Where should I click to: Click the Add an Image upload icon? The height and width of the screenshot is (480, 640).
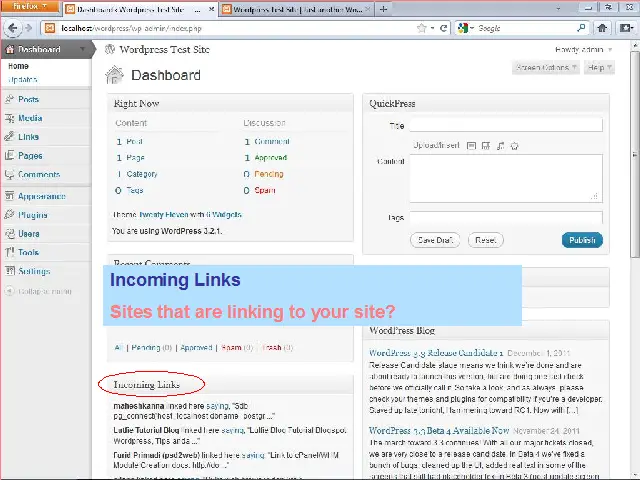471,146
